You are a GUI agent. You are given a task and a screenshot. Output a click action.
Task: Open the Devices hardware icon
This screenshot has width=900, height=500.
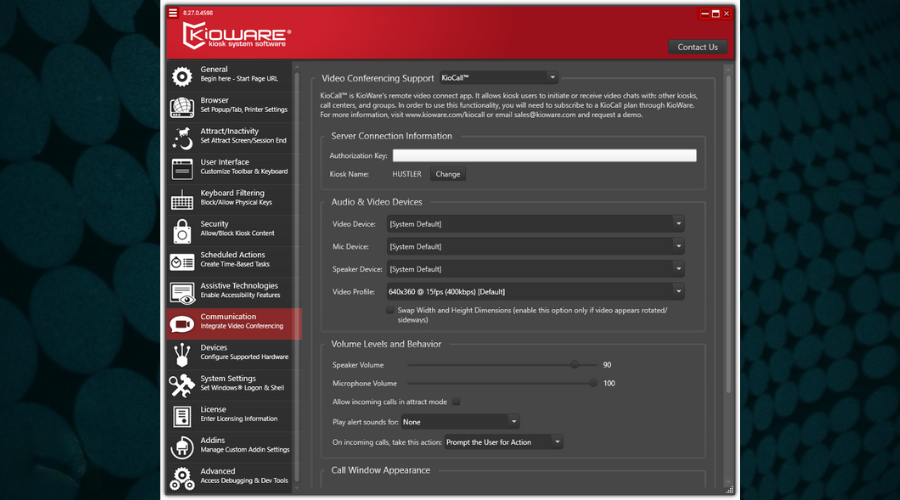(182, 355)
